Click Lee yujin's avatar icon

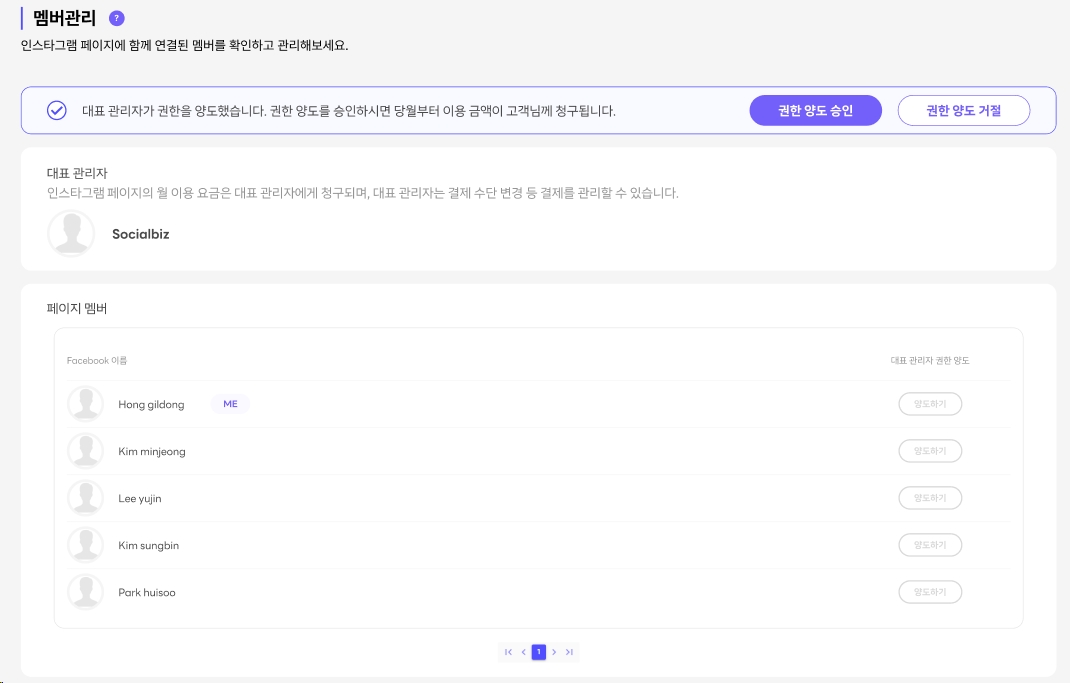click(85, 498)
